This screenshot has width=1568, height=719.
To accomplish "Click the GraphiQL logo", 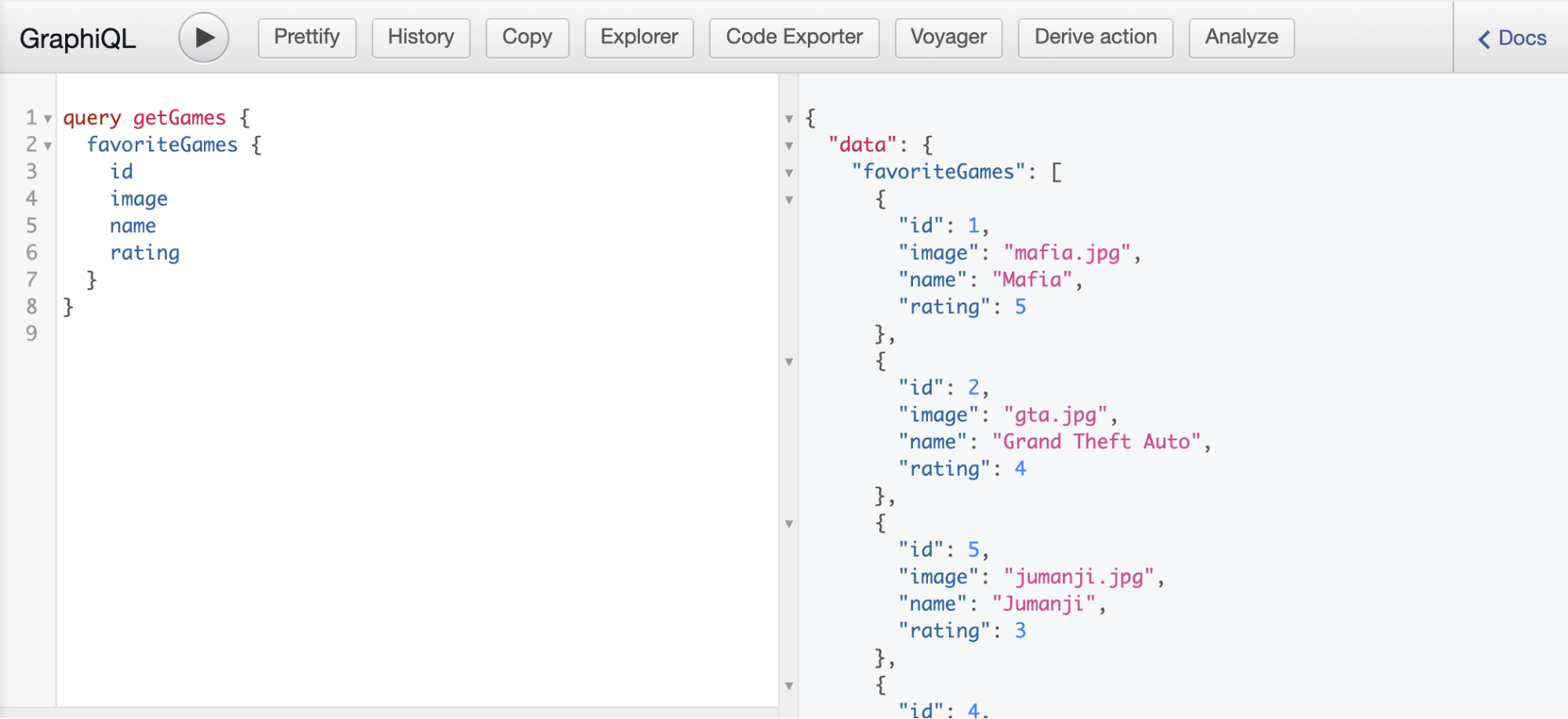I will click(76, 38).
